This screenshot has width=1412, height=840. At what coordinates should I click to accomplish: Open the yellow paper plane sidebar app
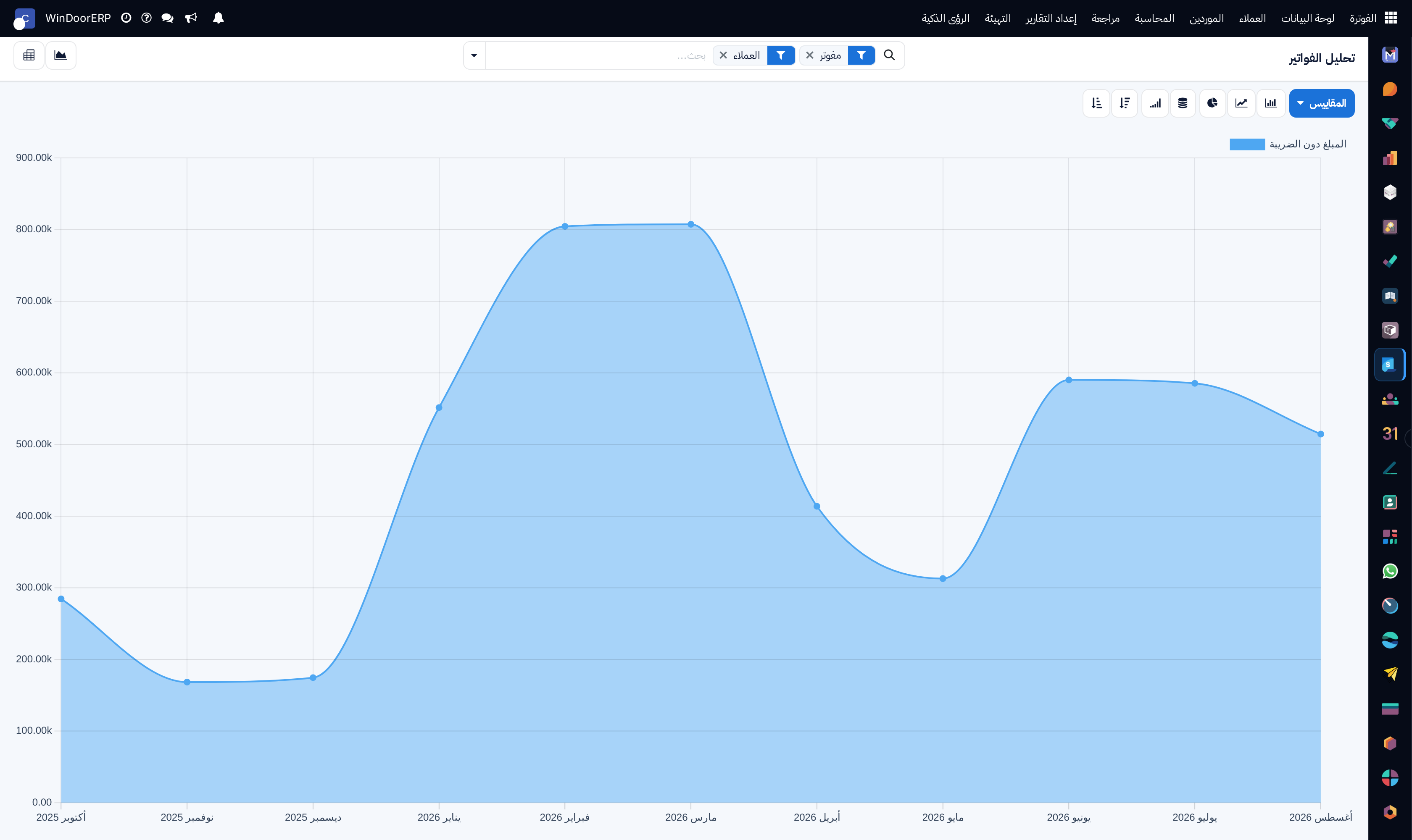tap(1390, 674)
